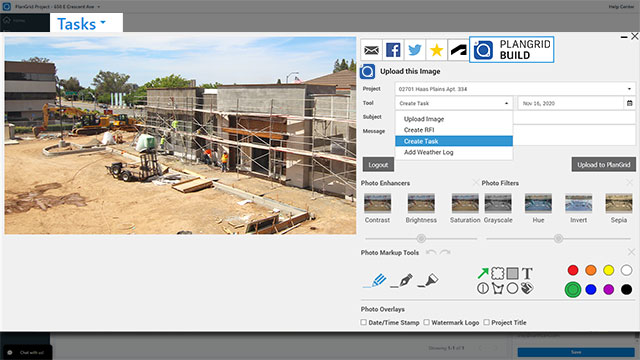This screenshot has width=640, height=360.
Task: Pick the yellow color swatch
Action: [x=609, y=270]
